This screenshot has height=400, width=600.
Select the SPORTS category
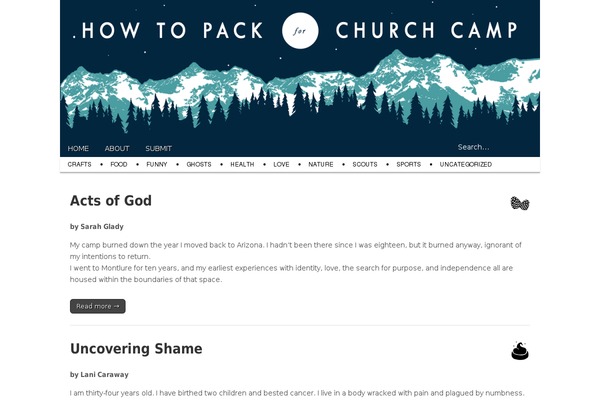coord(408,164)
